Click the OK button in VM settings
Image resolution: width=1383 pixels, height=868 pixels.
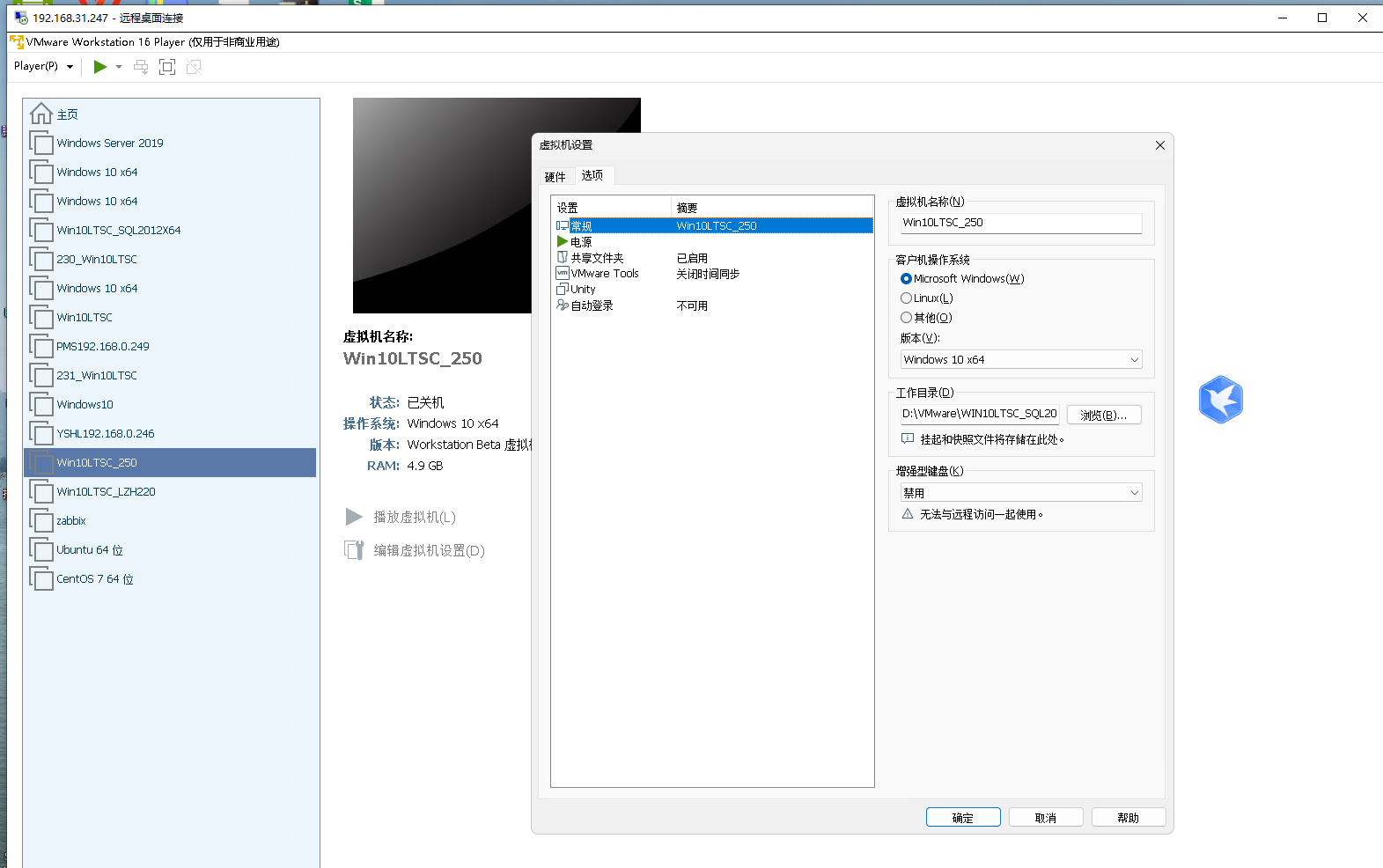click(x=962, y=818)
